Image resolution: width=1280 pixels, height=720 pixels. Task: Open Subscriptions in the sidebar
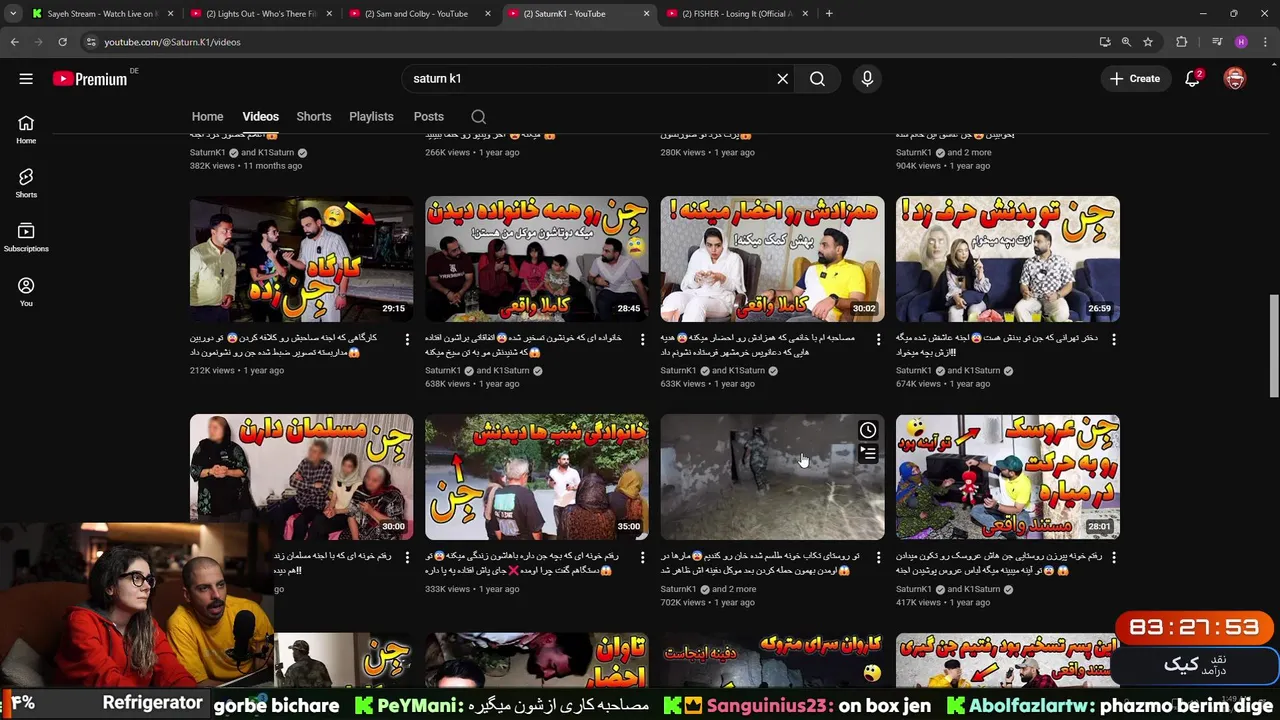[x=26, y=237]
